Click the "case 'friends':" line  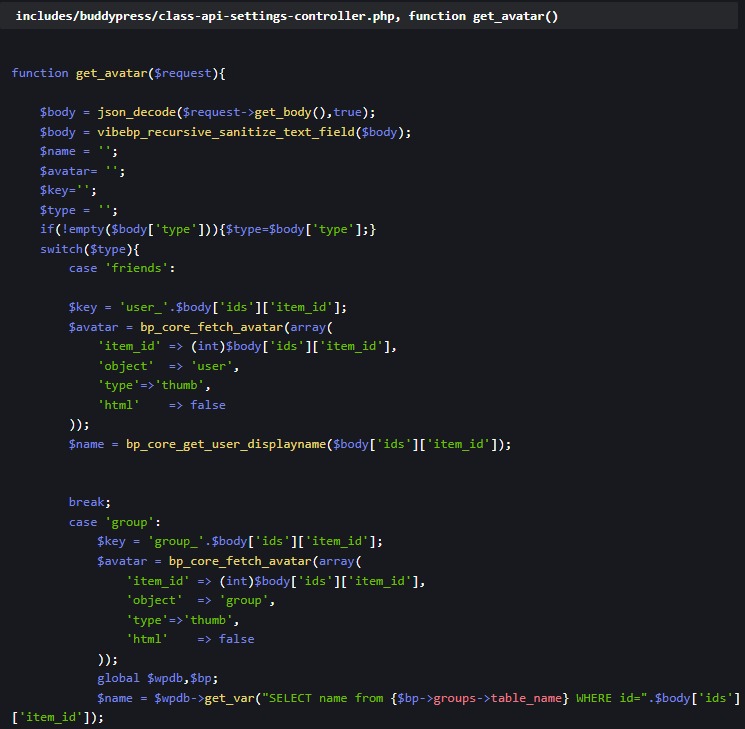click(x=122, y=268)
